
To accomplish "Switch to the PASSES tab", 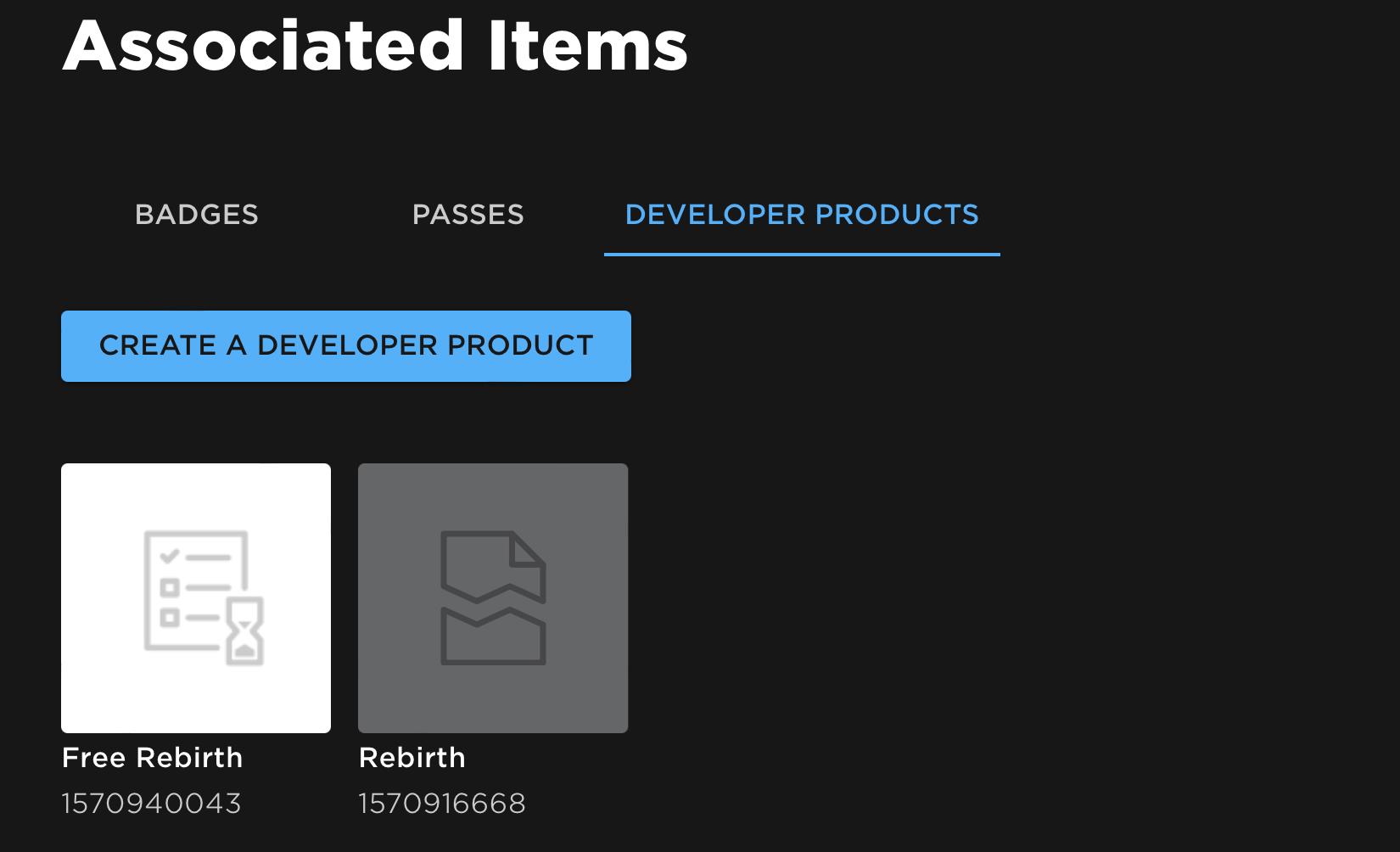I will click(468, 215).
